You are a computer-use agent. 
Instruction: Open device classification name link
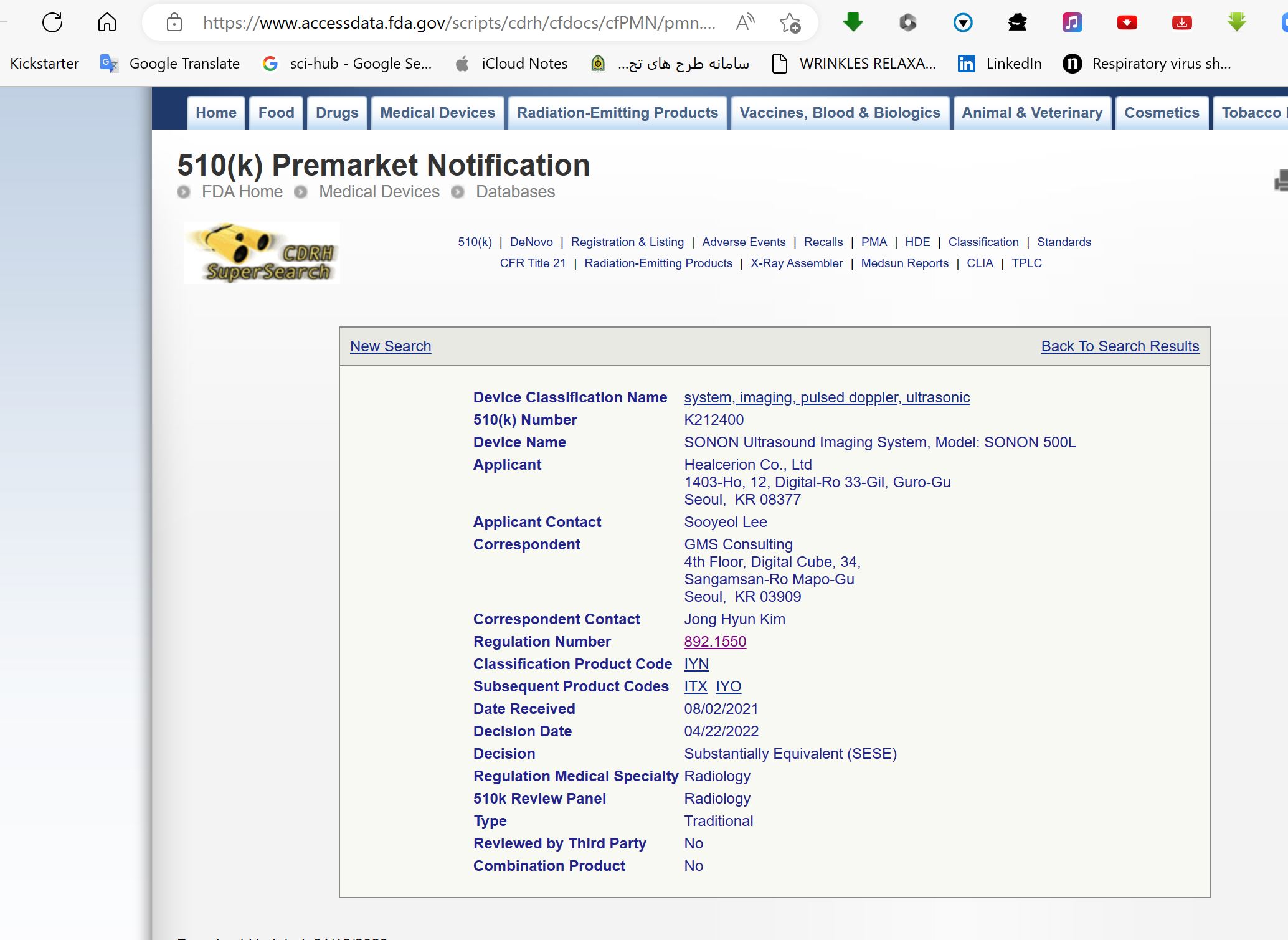coord(826,397)
